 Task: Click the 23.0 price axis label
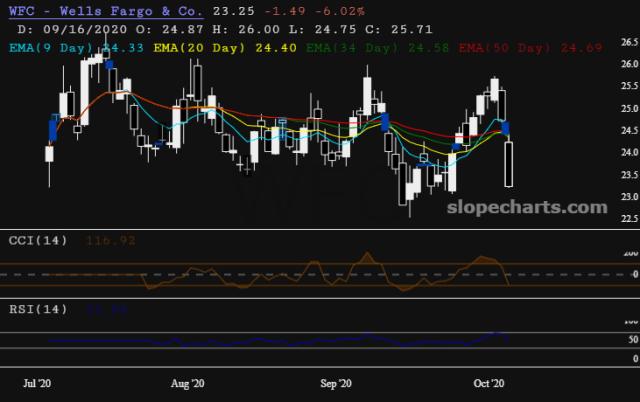[x=630, y=197]
